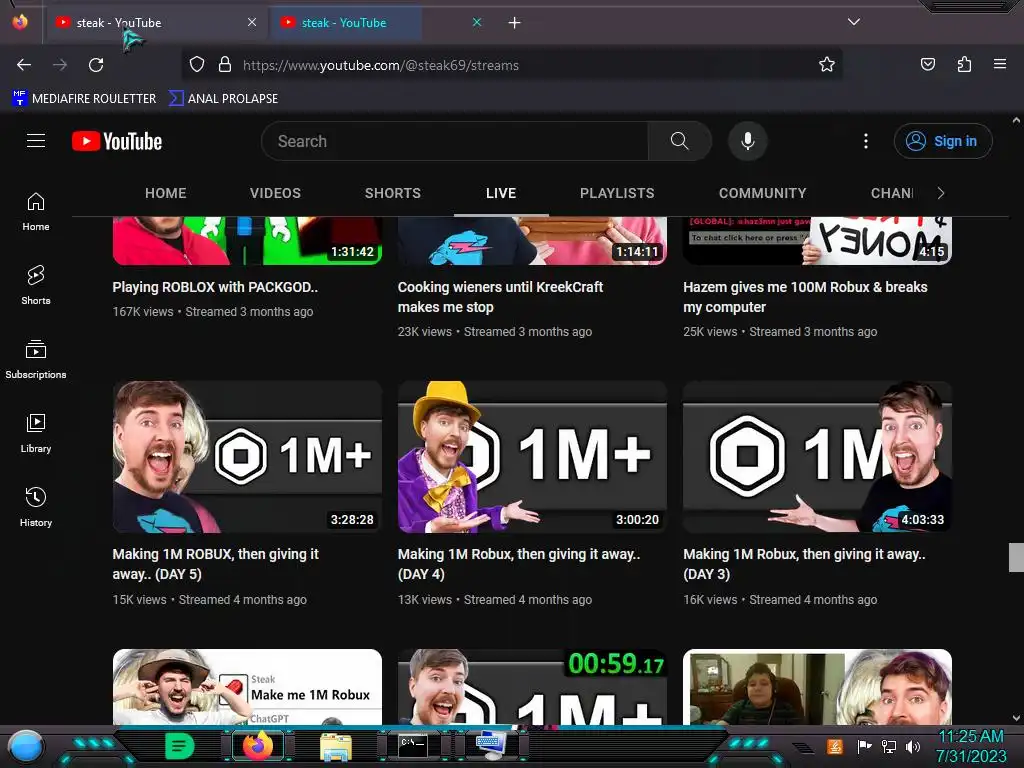Image resolution: width=1024 pixels, height=768 pixels.
Task: Open File Explorer folder taskbar icon
Action: tap(336, 746)
